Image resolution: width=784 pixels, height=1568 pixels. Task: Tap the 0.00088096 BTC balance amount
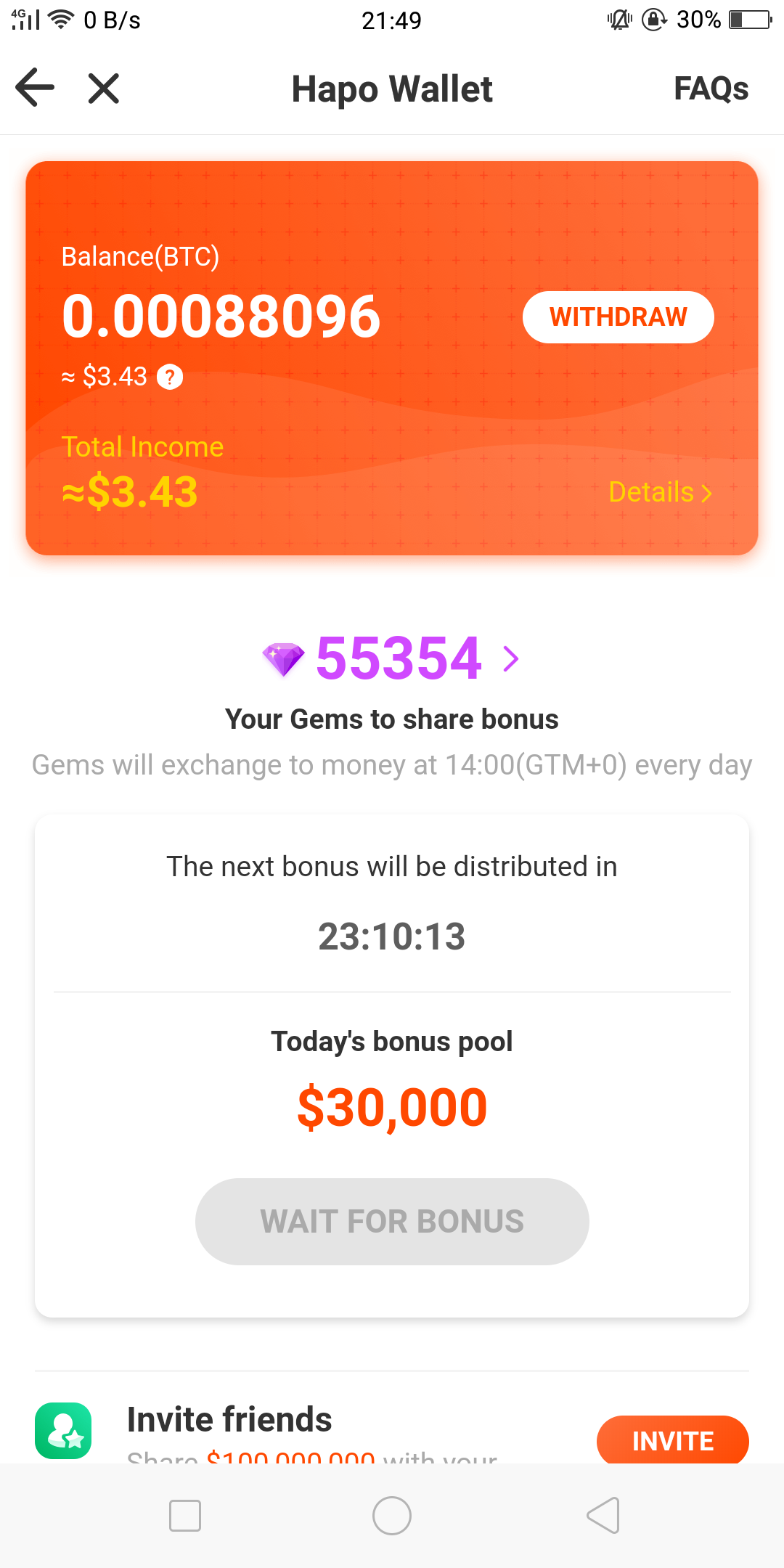point(221,317)
